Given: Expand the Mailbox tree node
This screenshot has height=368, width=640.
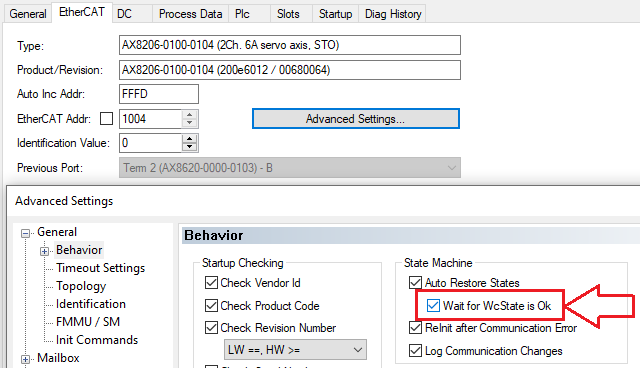Looking at the screenshot, I should 26,359.
